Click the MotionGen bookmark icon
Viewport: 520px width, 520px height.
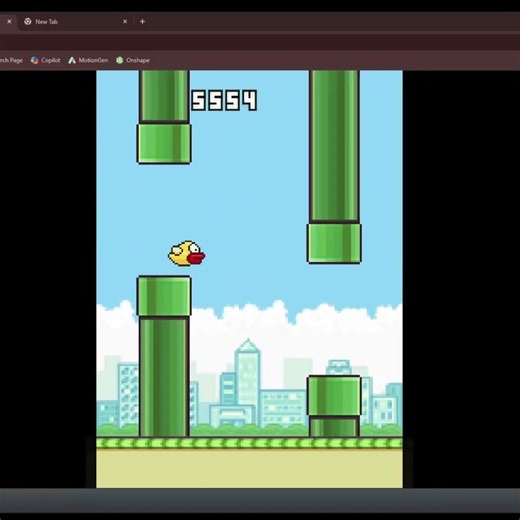[72, 60]
